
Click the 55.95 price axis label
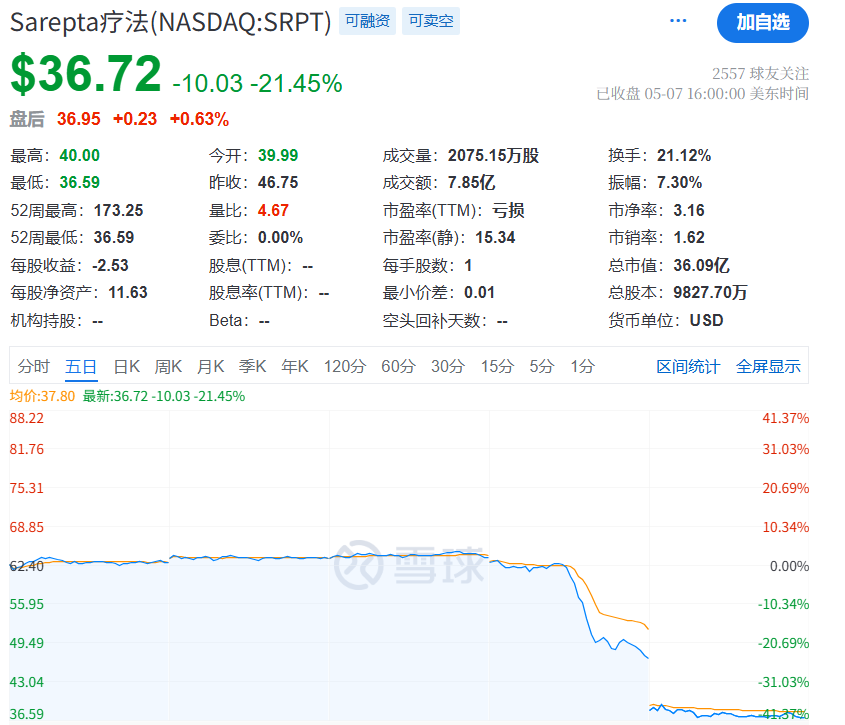click(x=26, y=604)
